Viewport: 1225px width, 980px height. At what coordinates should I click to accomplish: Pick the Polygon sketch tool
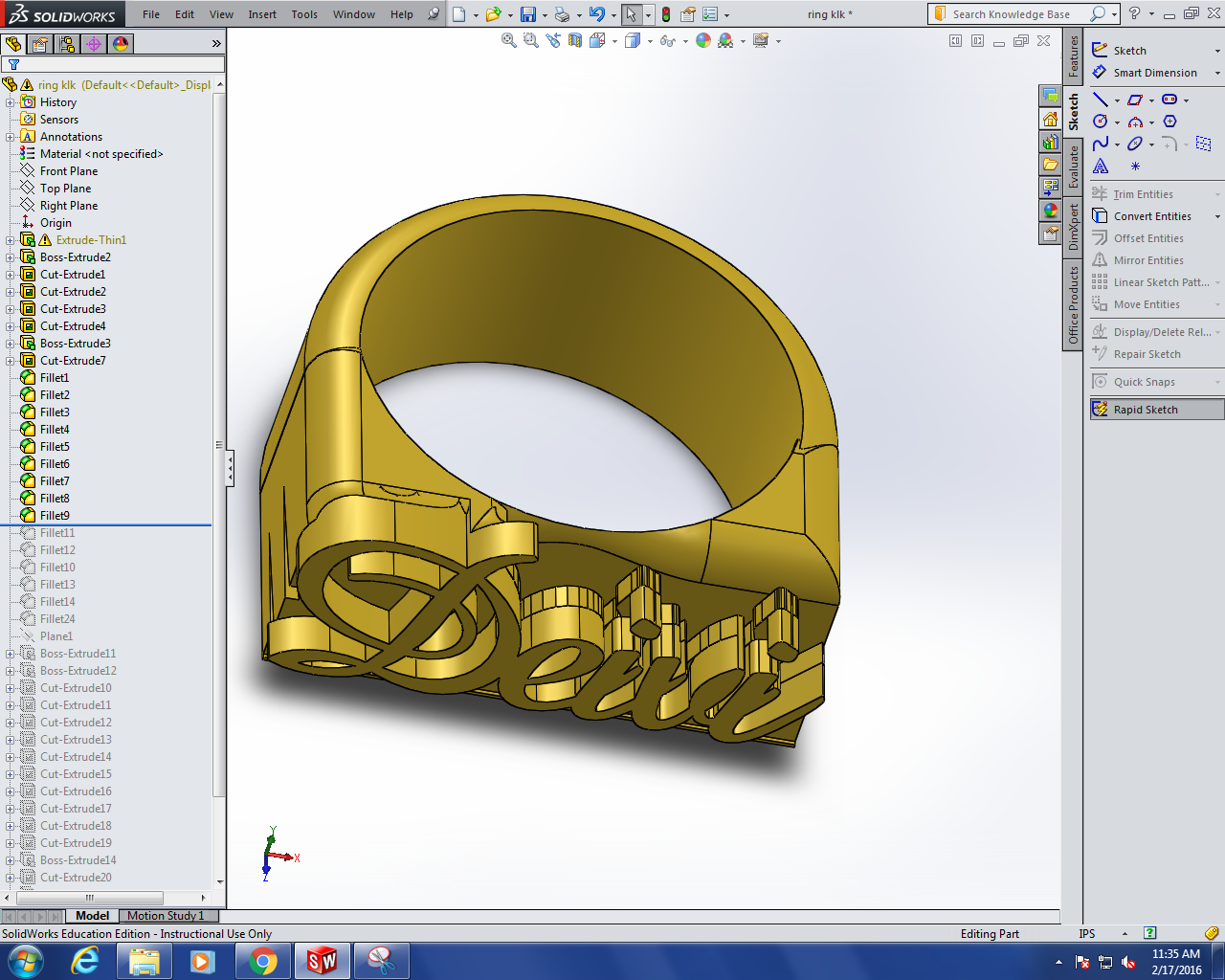[1169, 122]
